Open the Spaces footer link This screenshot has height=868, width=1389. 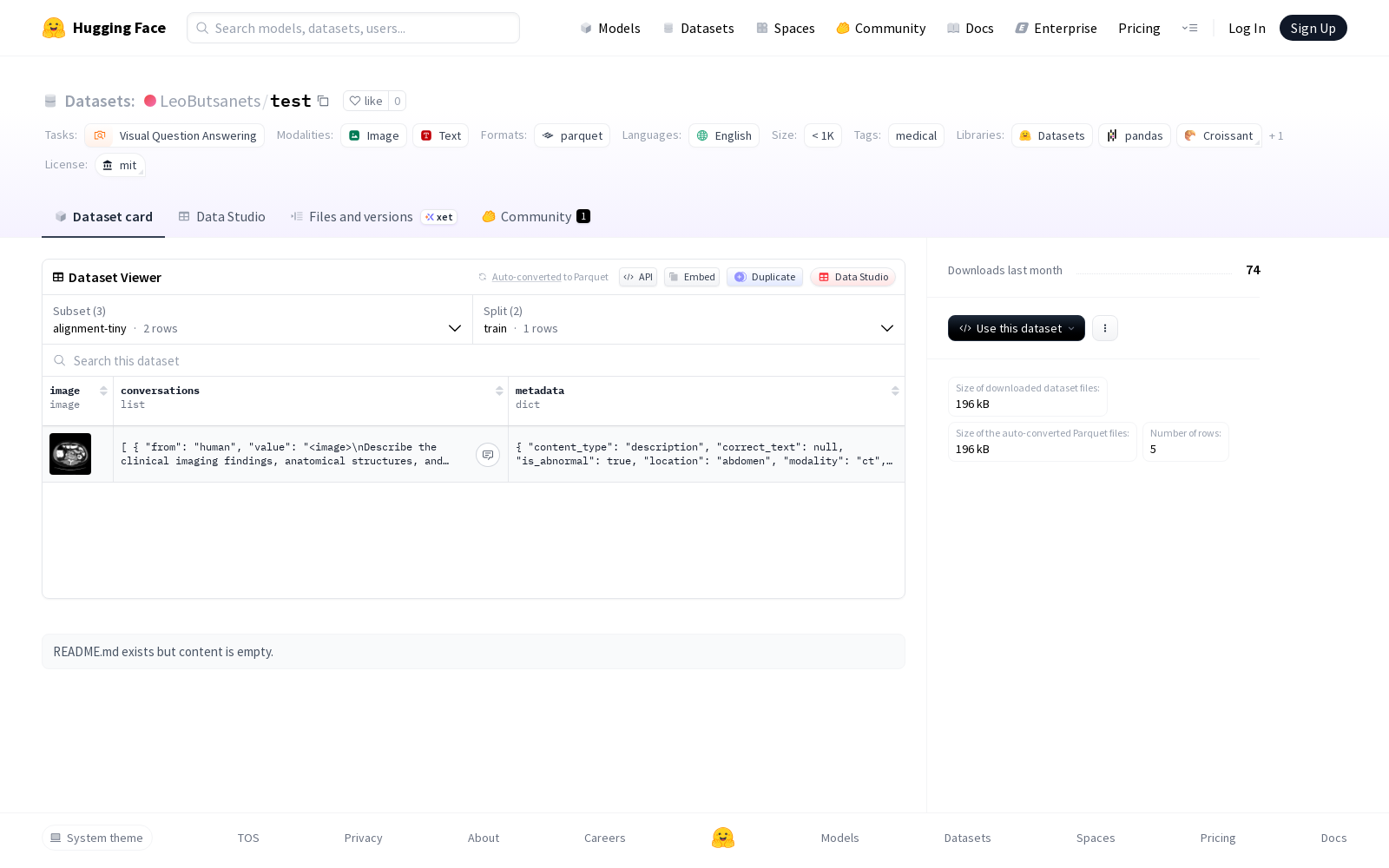click(1096, 838)
